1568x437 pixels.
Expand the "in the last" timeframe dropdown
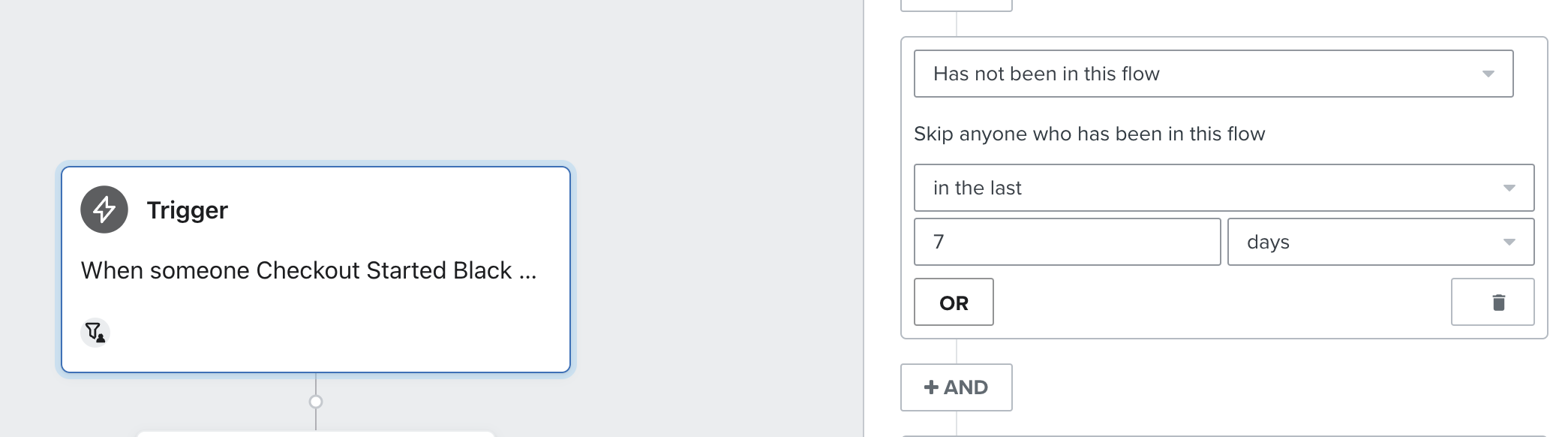pos(1223,188)
